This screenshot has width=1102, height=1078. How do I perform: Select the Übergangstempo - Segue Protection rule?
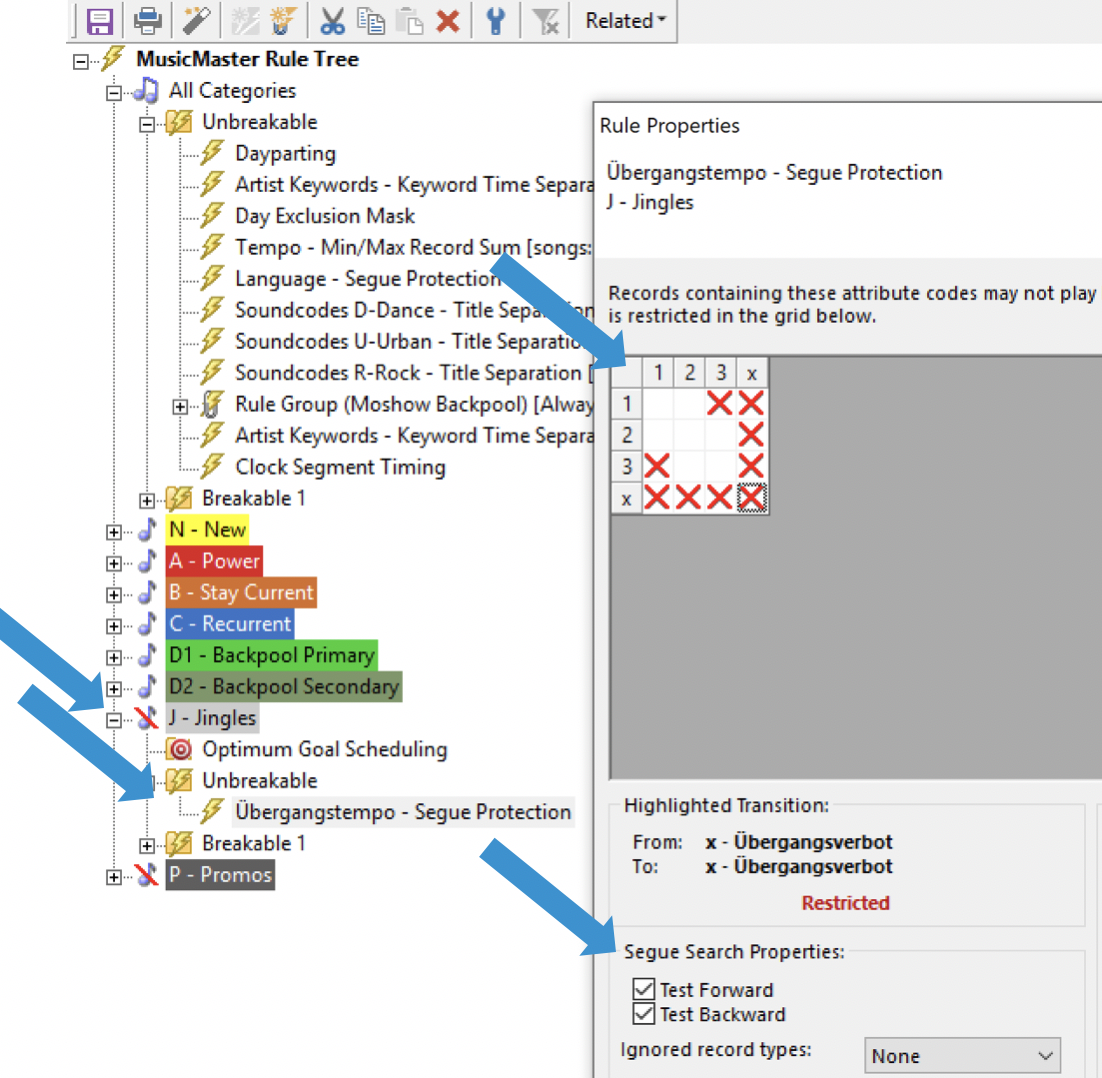(403, 812)
